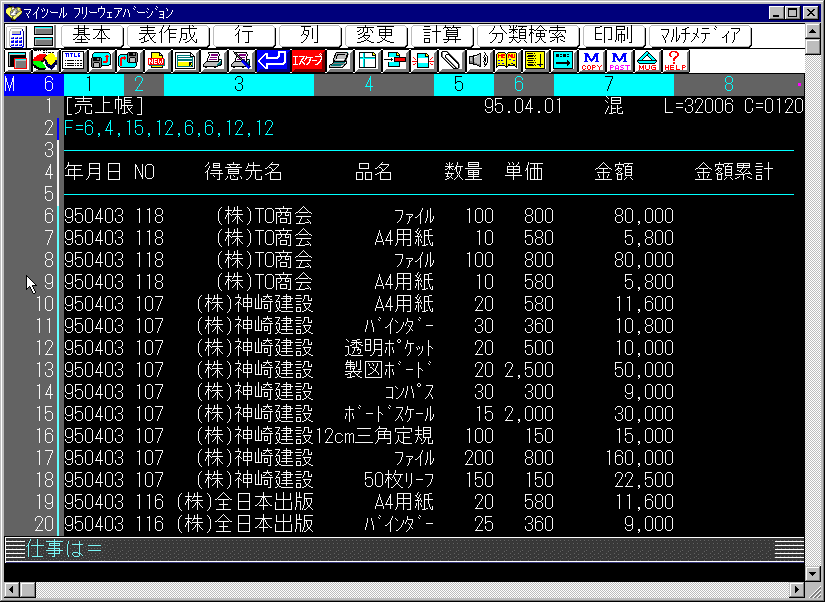
Task: Click the horizontal scrollbar right arrow
Action: pos(798,589)
